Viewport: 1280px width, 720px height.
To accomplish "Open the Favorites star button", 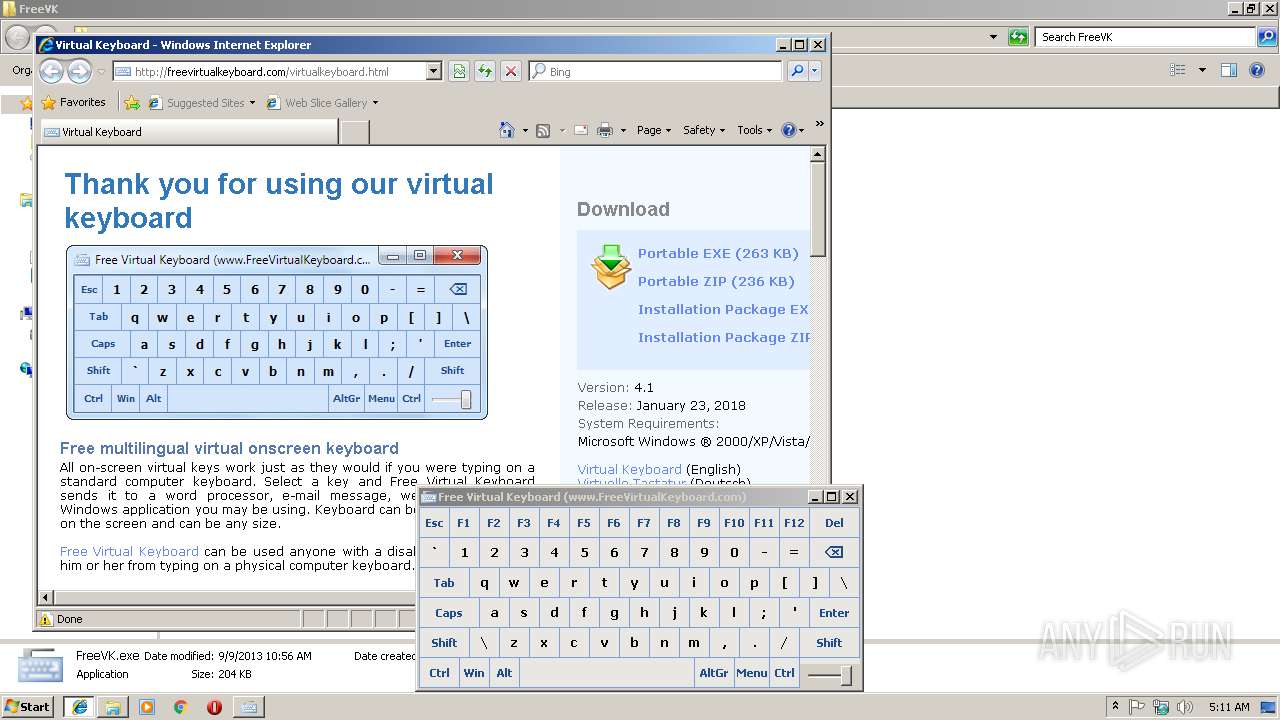I will tap(73, 102).
